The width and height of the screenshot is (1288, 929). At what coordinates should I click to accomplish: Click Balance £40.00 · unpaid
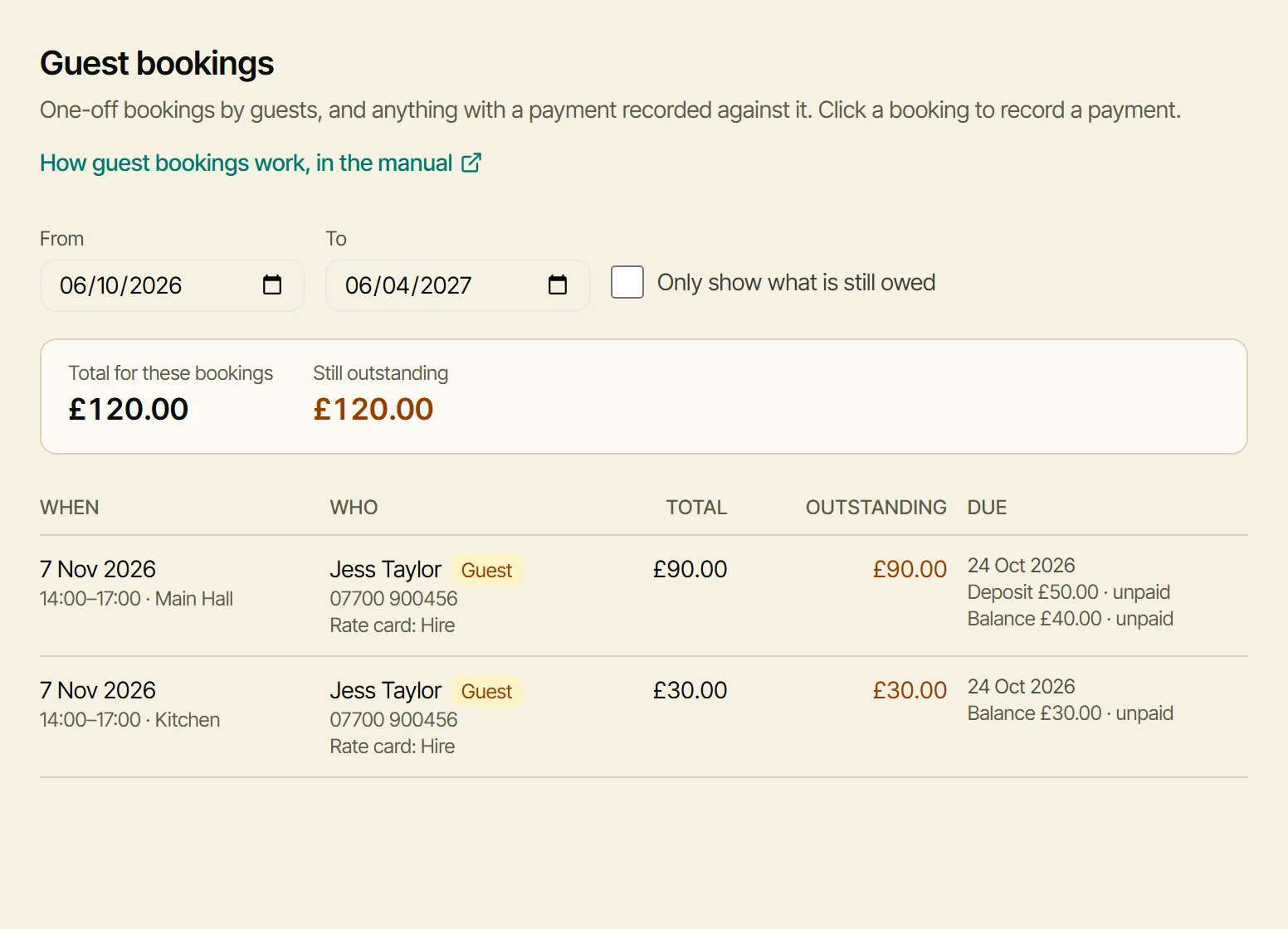coord(1071,618)
